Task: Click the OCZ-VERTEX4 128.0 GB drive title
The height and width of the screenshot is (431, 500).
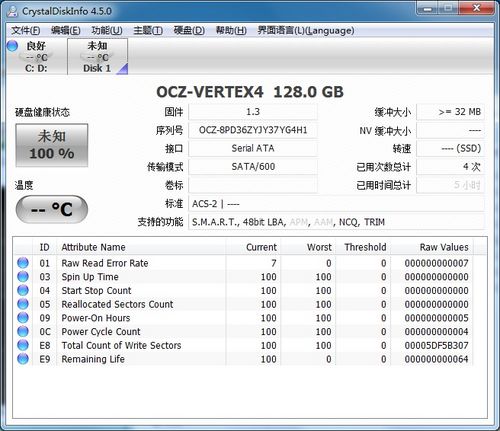Action: click(x=250, y=92)
